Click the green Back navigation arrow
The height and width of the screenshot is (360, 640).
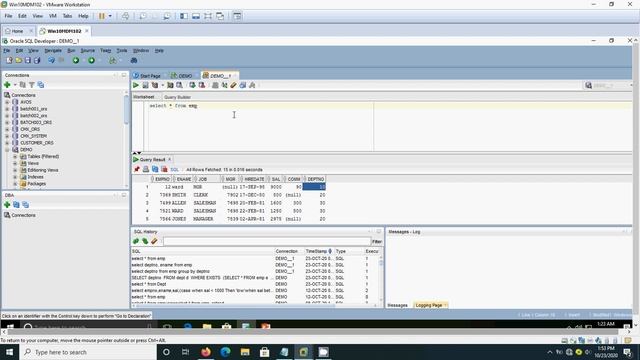click(76, 60)
